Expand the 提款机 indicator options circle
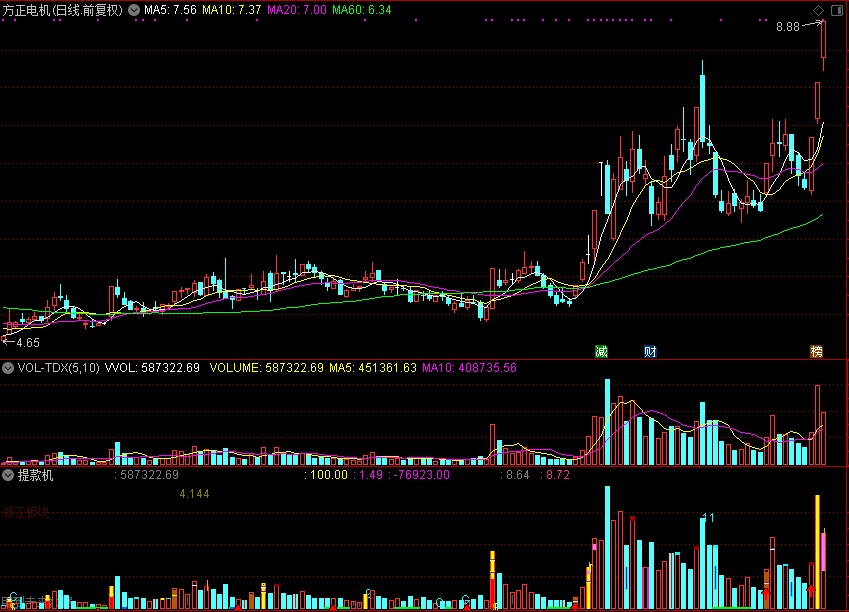Screen dimensions: 849x612 [x=8, y=476]
